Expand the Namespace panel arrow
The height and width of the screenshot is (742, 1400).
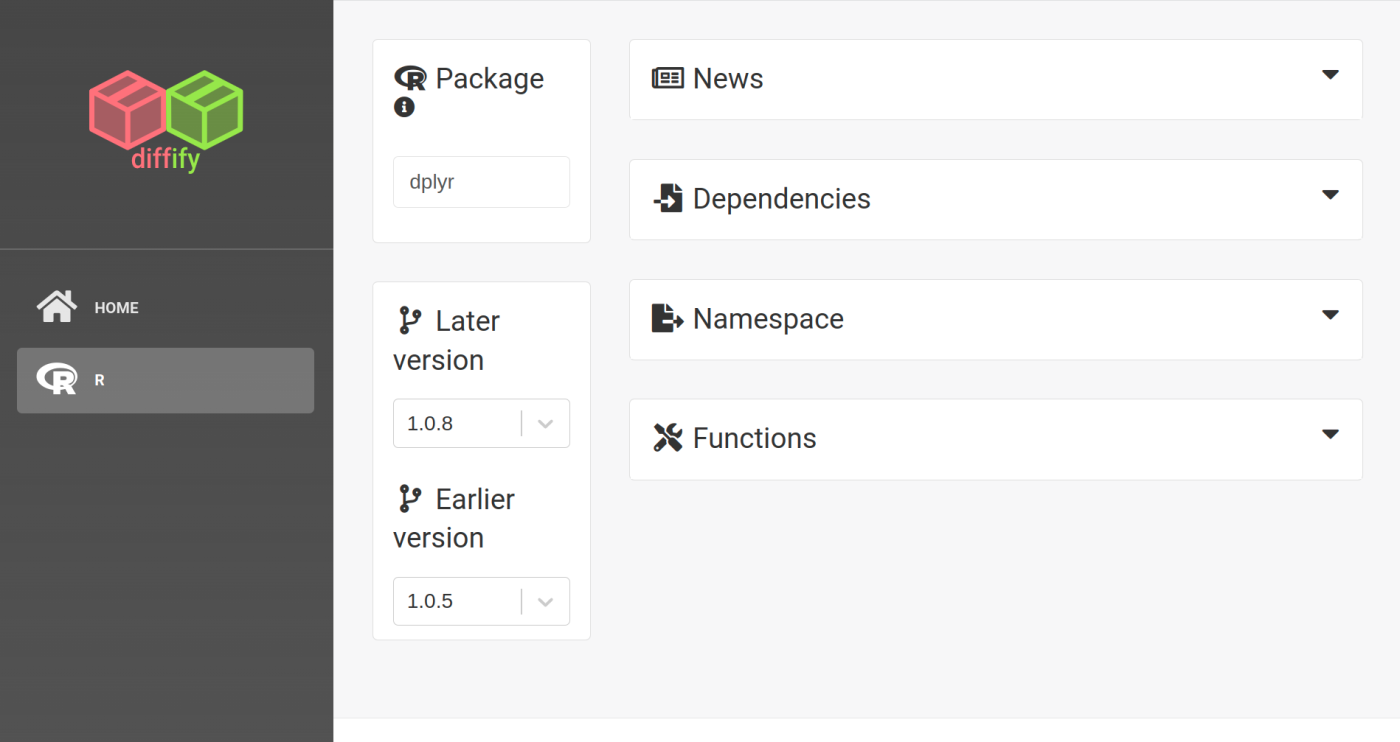pos(1330,315)
